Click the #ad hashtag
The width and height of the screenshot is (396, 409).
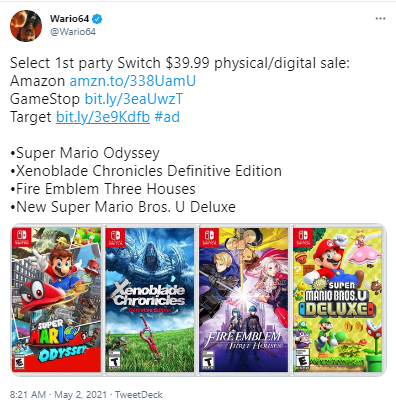pyautogui.click(x=167, y=117)
